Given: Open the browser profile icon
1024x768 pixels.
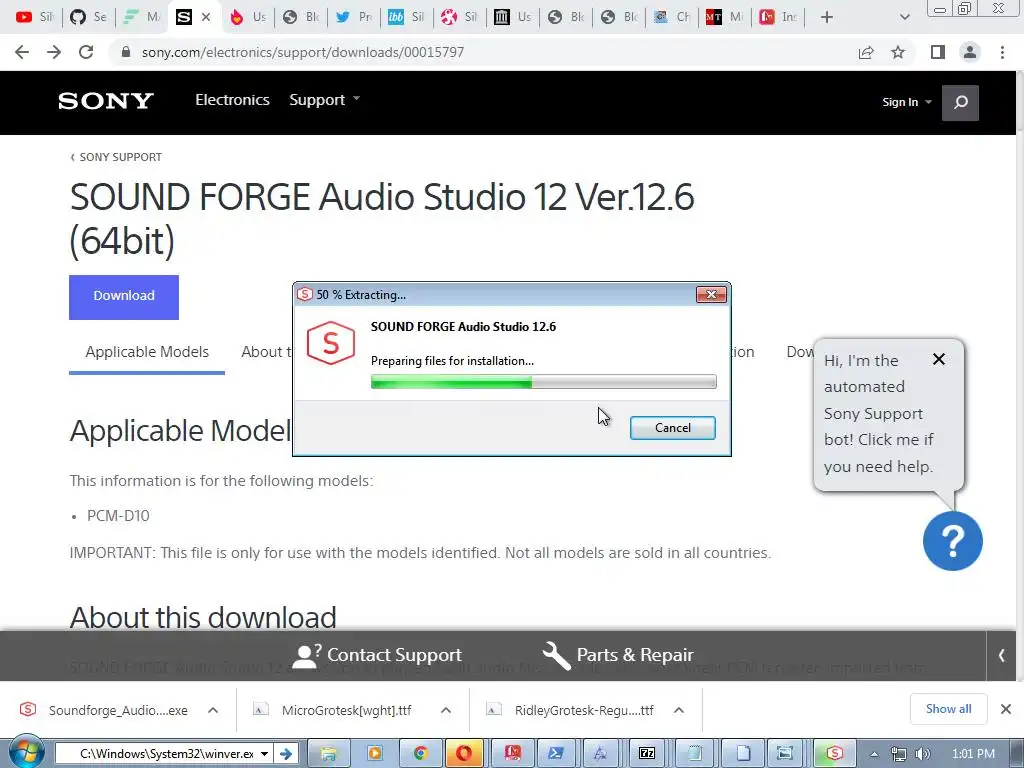Looking at the screenshot, I should pyautogui.click(x=970, y=52).
